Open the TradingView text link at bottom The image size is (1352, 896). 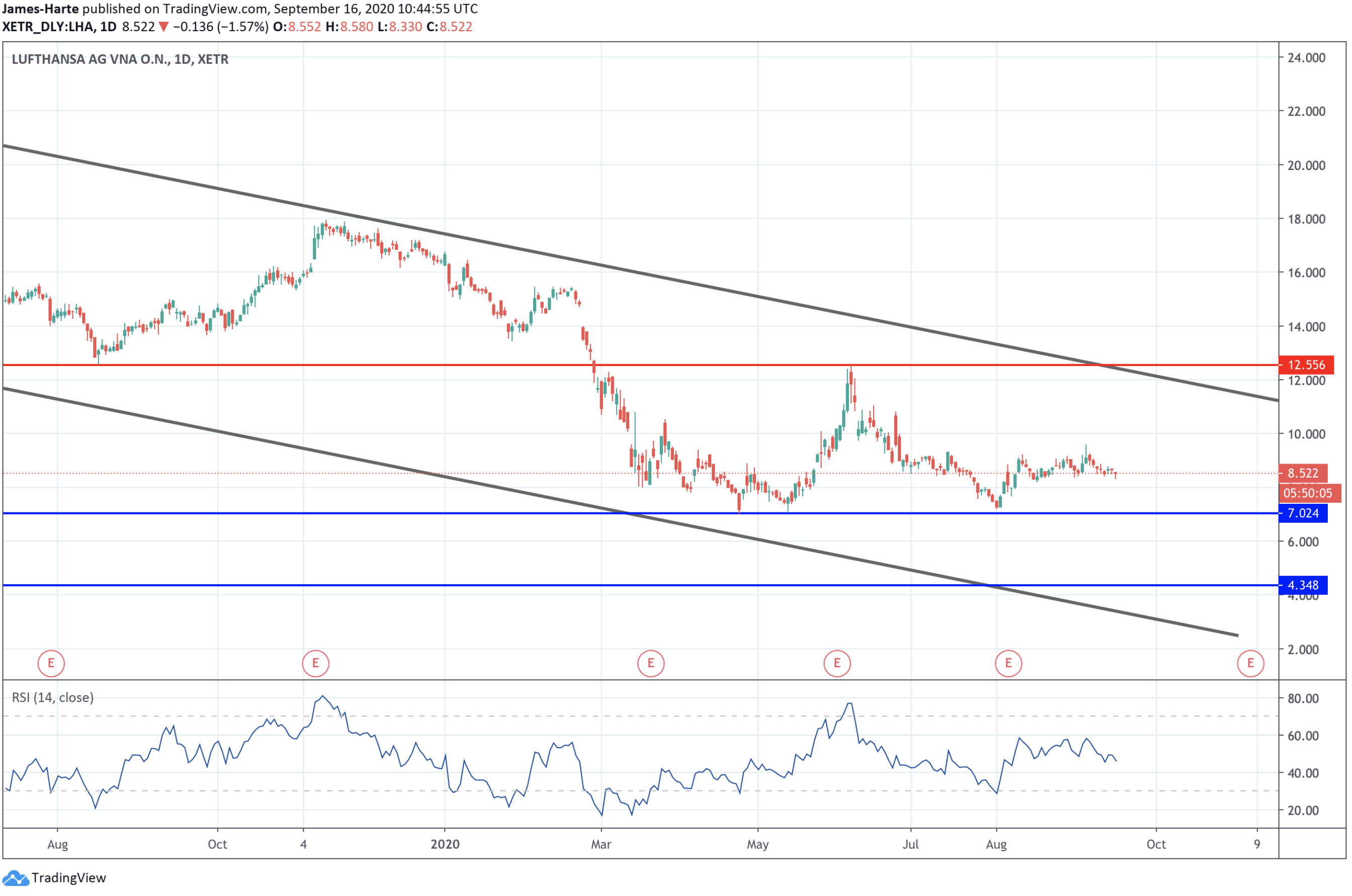click(x=68, y=878)
